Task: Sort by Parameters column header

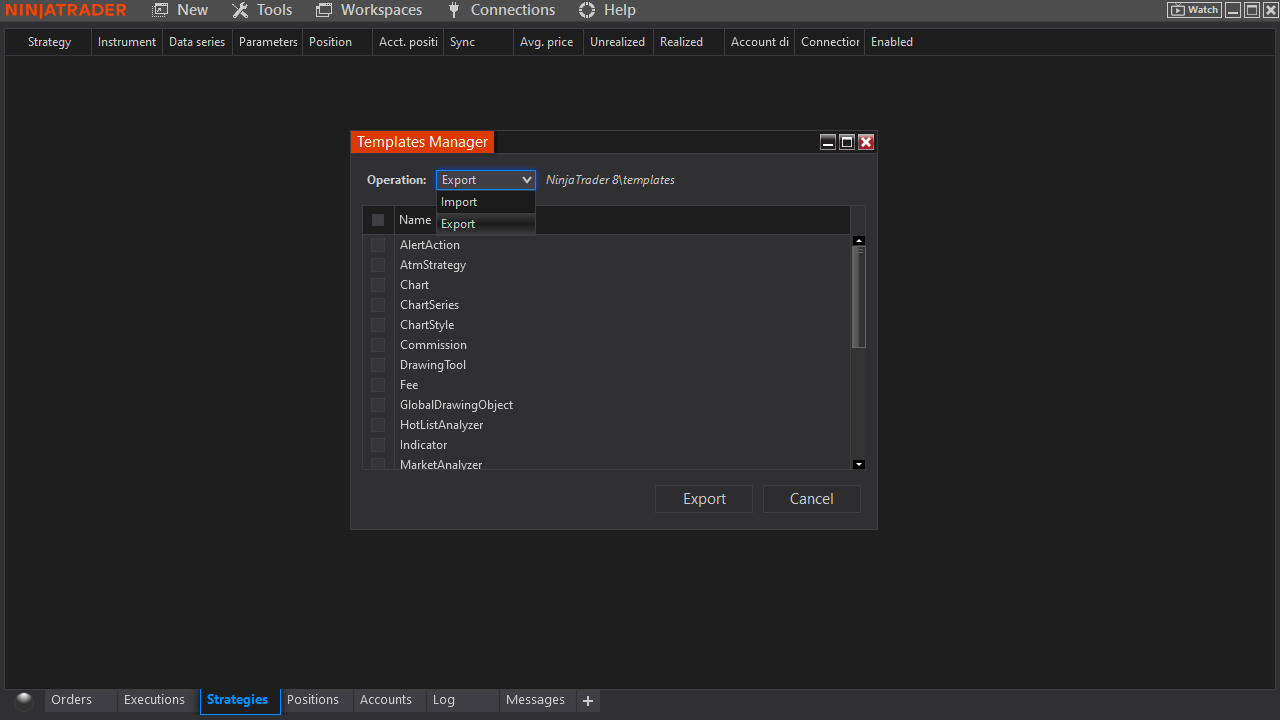Action: click(x=268, y=42)
